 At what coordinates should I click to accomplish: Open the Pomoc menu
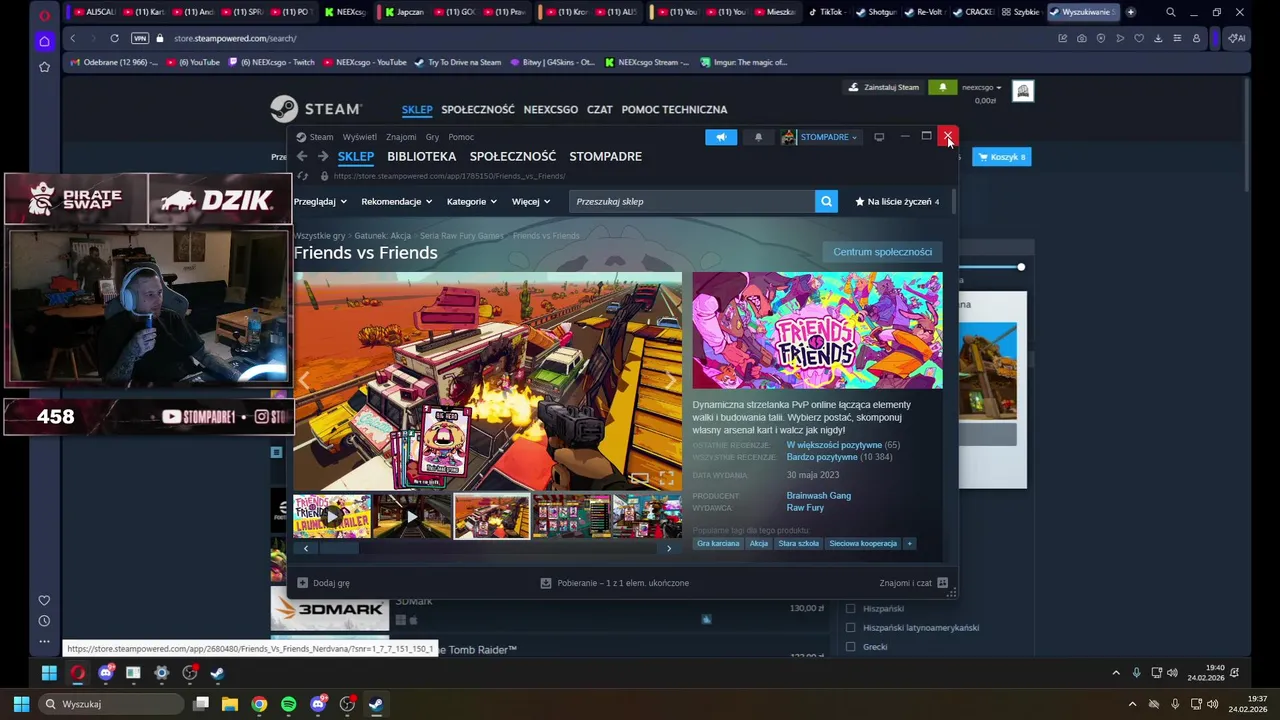[461, 137]
